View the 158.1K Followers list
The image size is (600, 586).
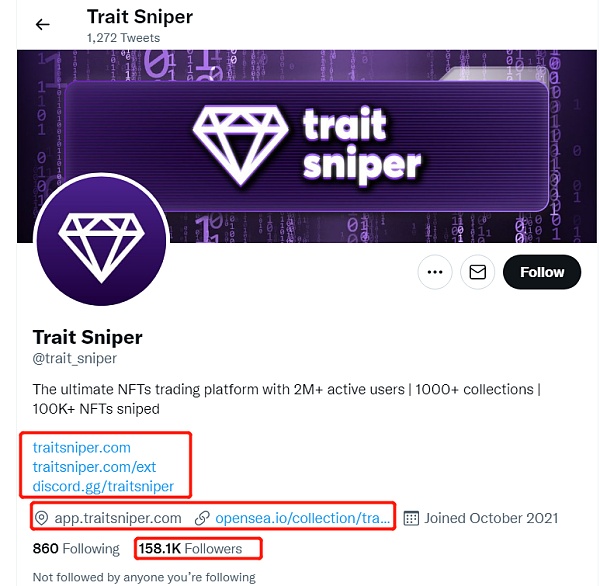click(190, 548)
